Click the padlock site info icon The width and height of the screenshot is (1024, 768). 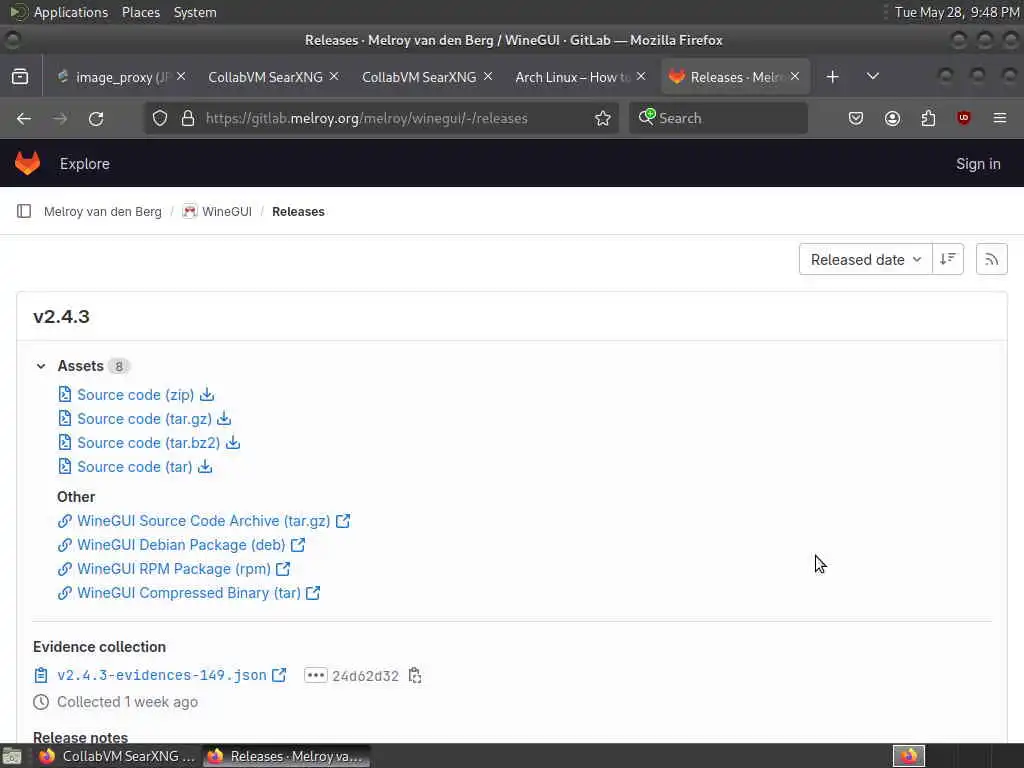[x=188, y=118]
